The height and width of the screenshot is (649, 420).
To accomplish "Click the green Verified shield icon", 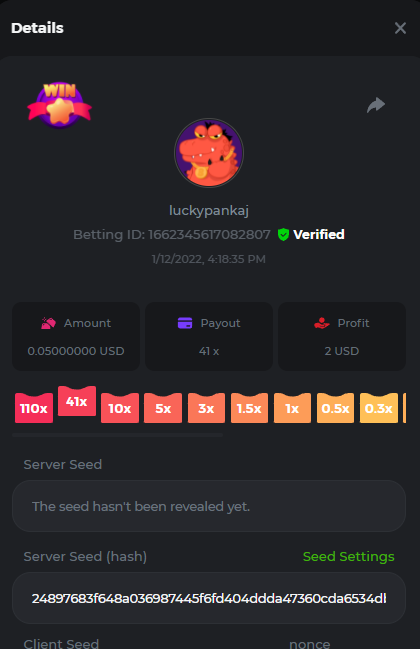I will click(283, 235).
